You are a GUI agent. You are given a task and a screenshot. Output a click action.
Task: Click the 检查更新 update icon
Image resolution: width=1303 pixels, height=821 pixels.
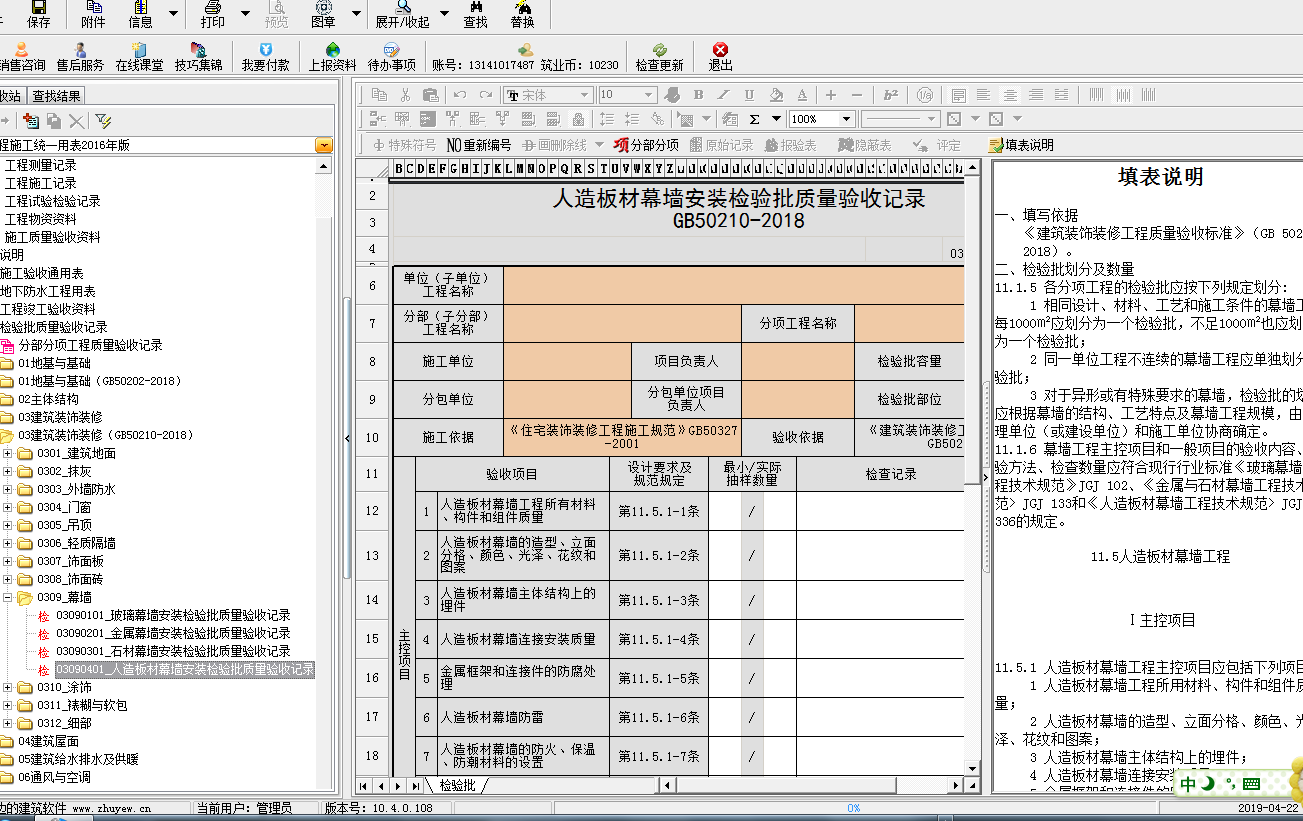[x=659, y=56]
